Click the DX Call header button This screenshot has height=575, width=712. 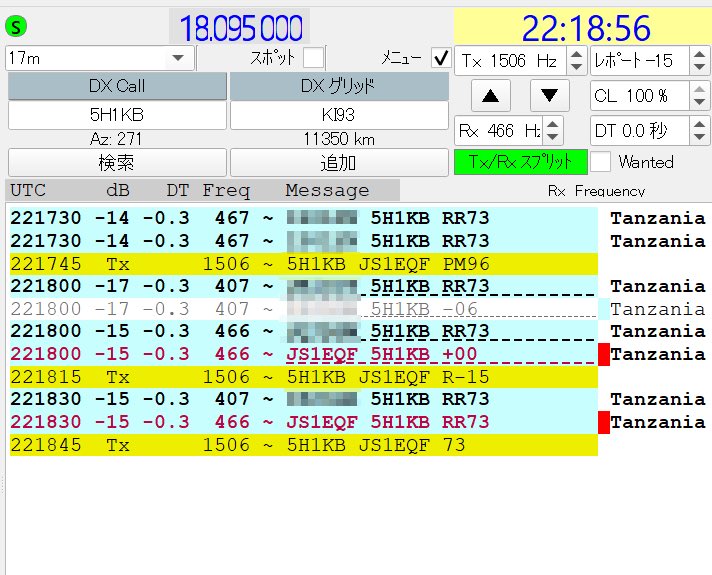117,86
